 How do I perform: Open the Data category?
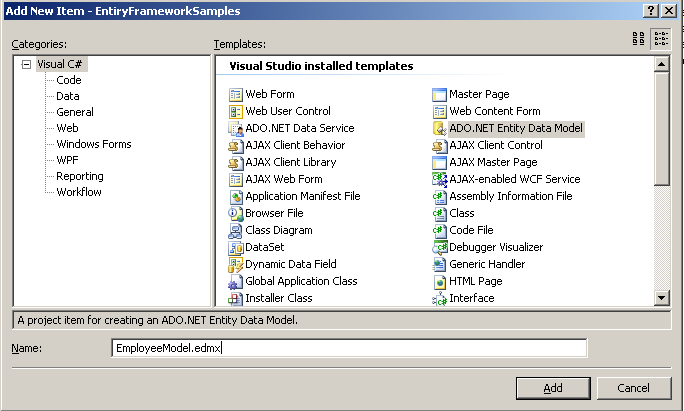pyautogui.click(x=68, y=96)
